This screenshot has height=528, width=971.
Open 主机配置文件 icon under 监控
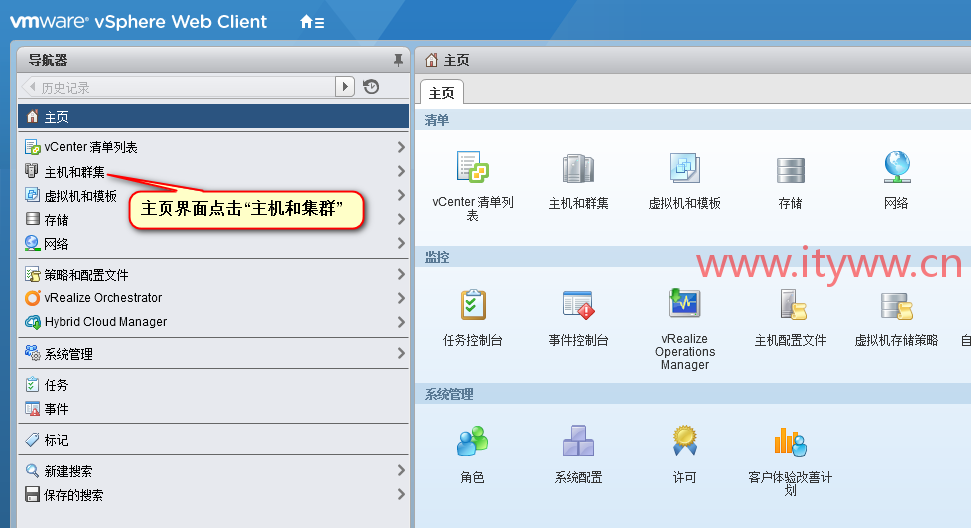click(791, 305)
